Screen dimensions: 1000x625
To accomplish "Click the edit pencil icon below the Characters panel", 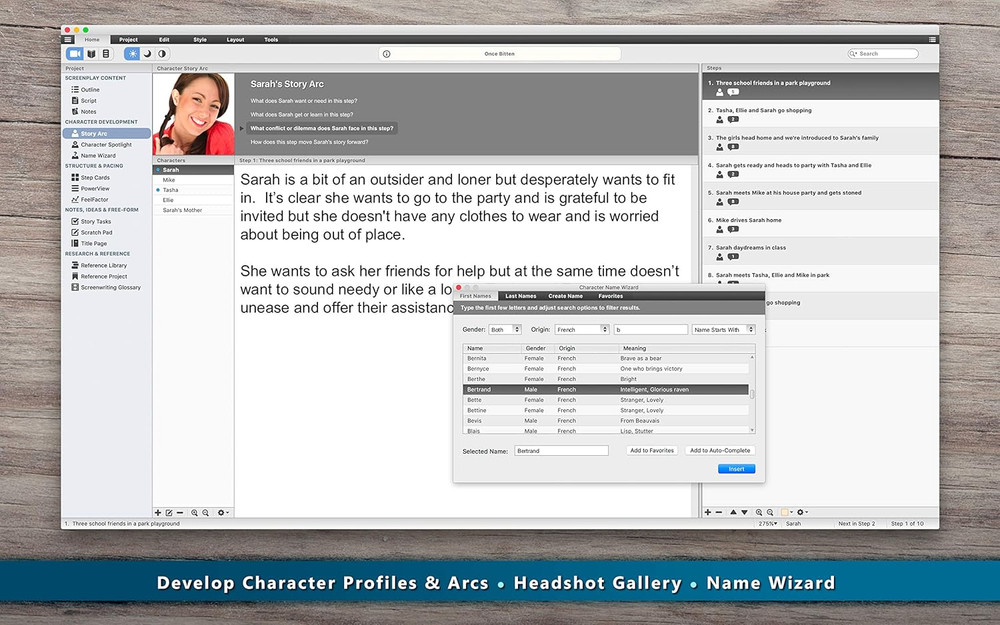I will pyautogui.click(x=169, y=512).
